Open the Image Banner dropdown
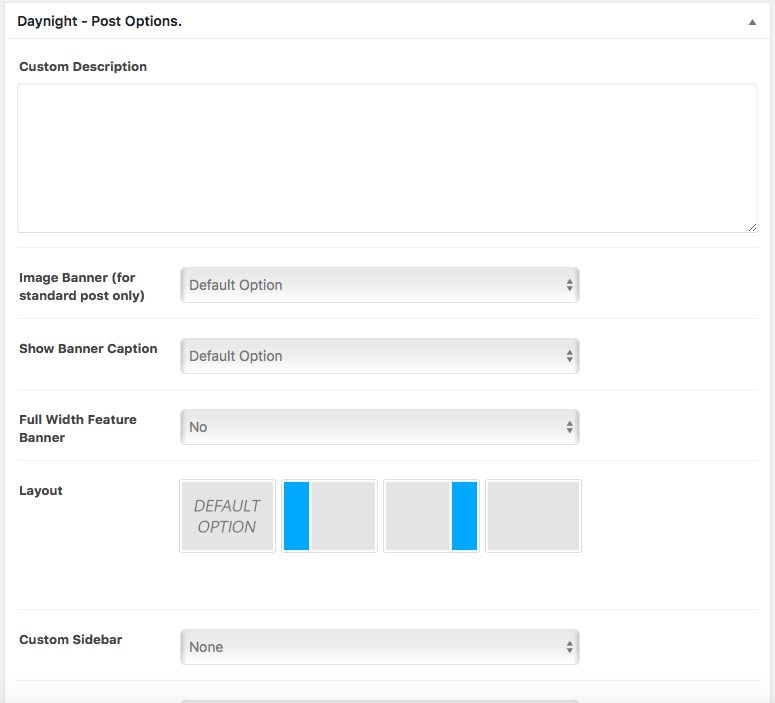Screen dimensions: 775x703 click(379, 285)
